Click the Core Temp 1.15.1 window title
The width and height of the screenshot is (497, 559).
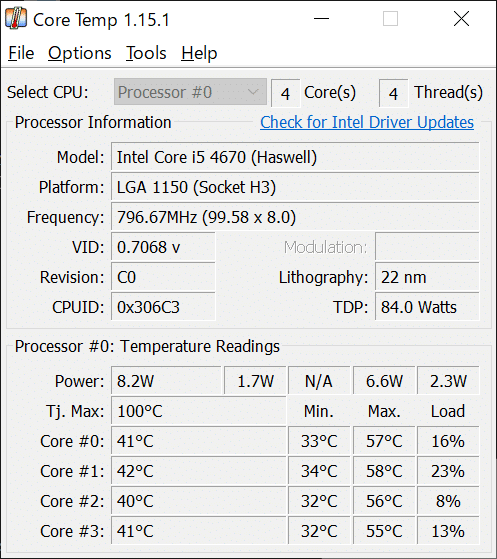[x=101, y=20]
